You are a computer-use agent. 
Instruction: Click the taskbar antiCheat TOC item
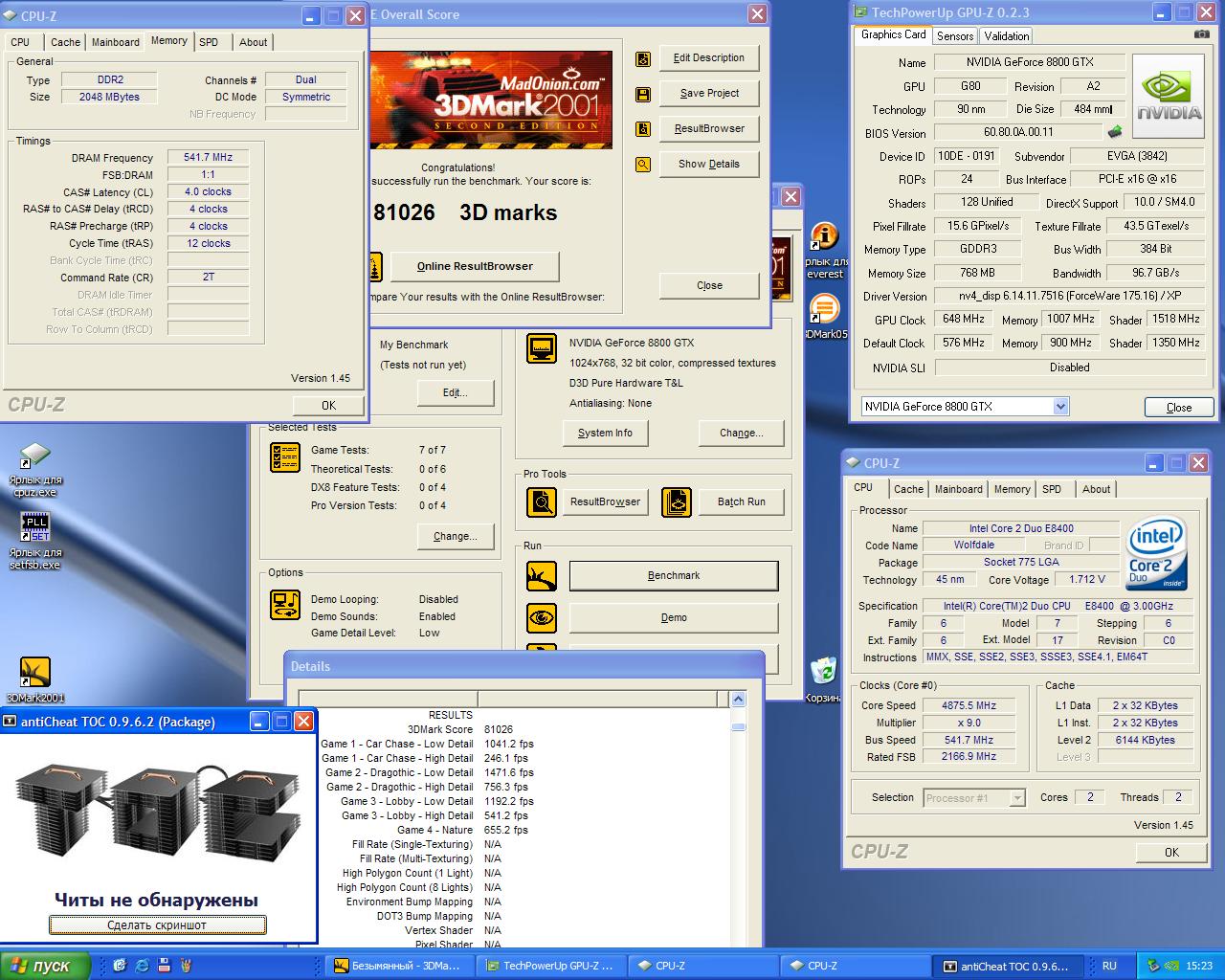click(x=1006, y=967)
